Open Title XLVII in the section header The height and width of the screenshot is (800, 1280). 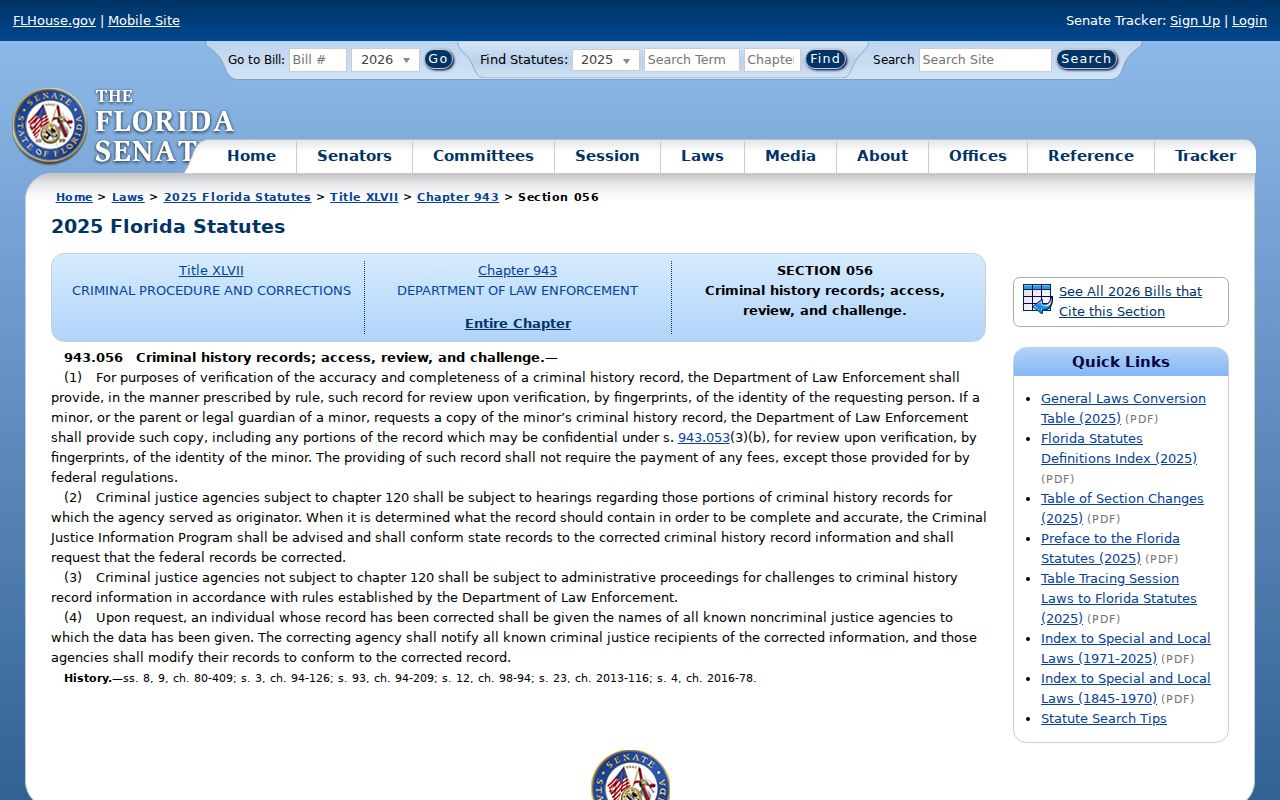click(x=211, y=270)
